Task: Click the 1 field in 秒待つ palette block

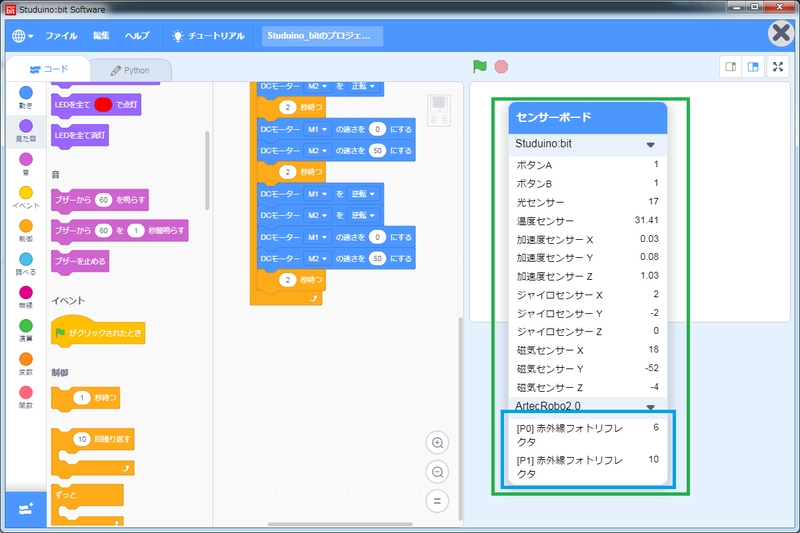Action: coord(82,398)
